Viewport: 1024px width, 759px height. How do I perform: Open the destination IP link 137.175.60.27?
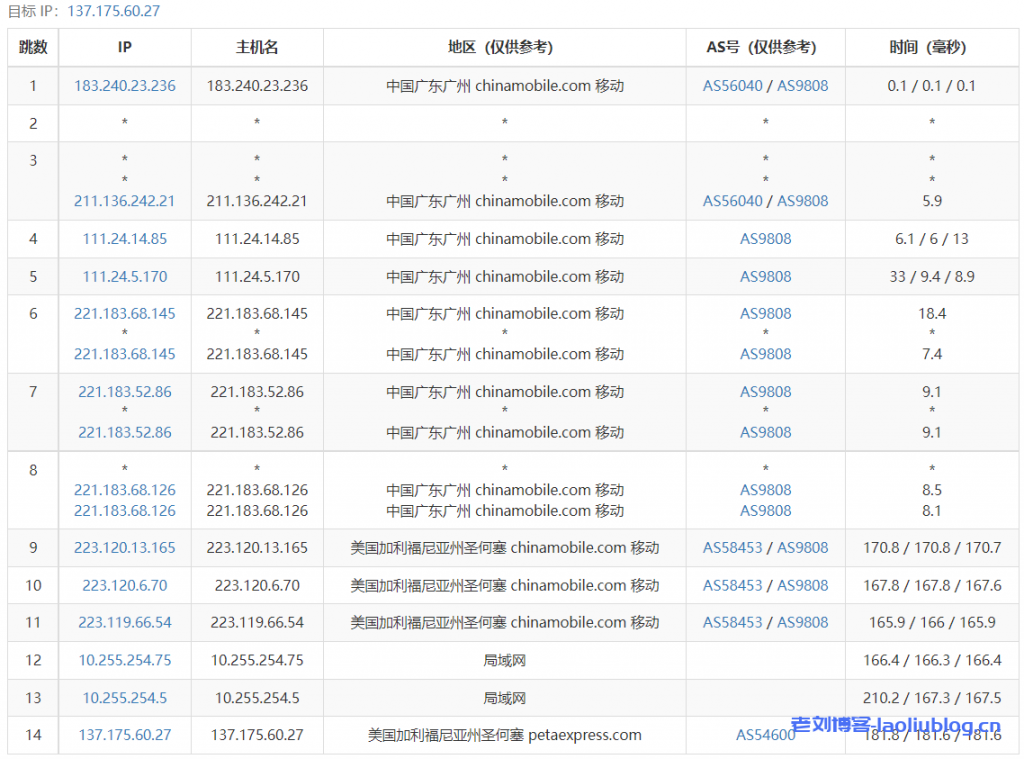click(x=124, y=734)
